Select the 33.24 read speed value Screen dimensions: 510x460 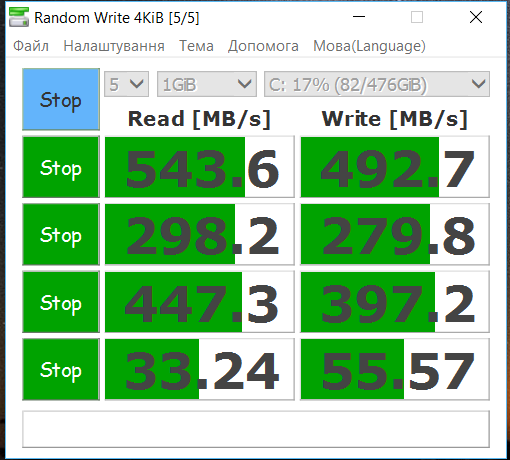[200, 369]
